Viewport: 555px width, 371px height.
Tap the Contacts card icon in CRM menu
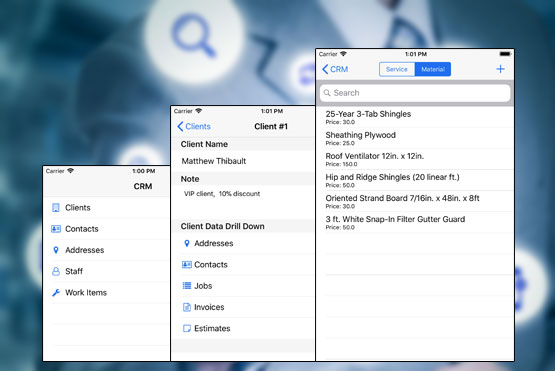56,229
